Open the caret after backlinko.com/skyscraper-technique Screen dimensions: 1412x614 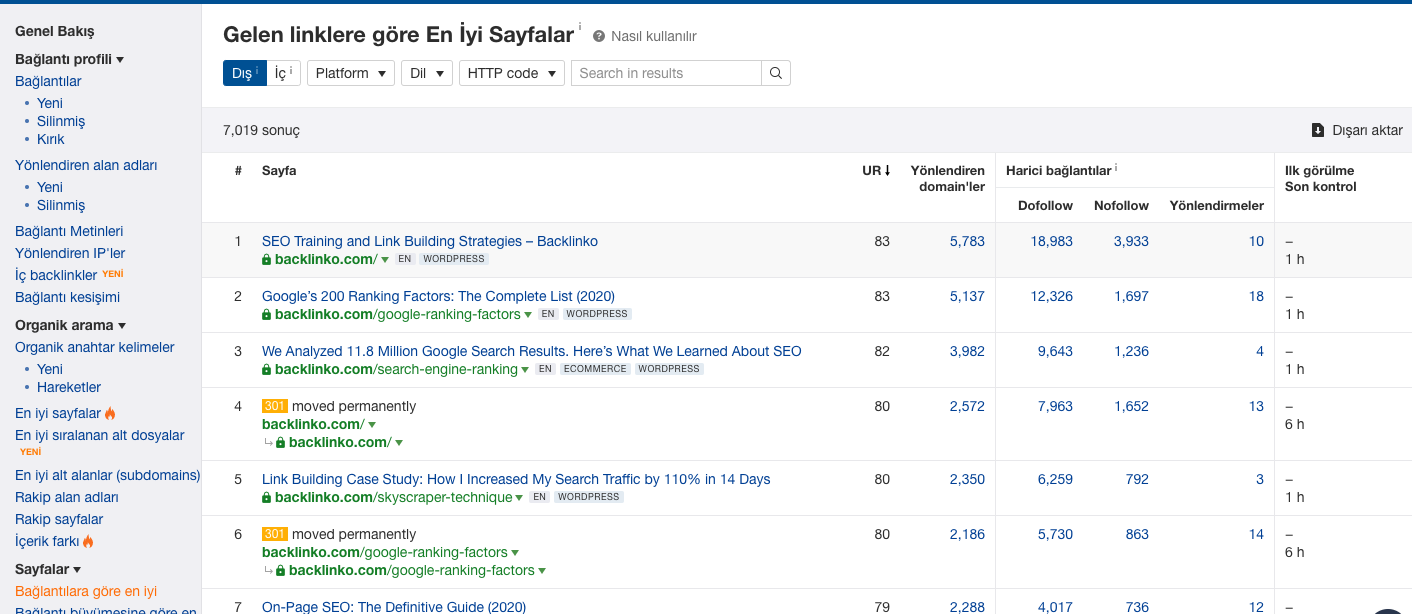[520, 498]
